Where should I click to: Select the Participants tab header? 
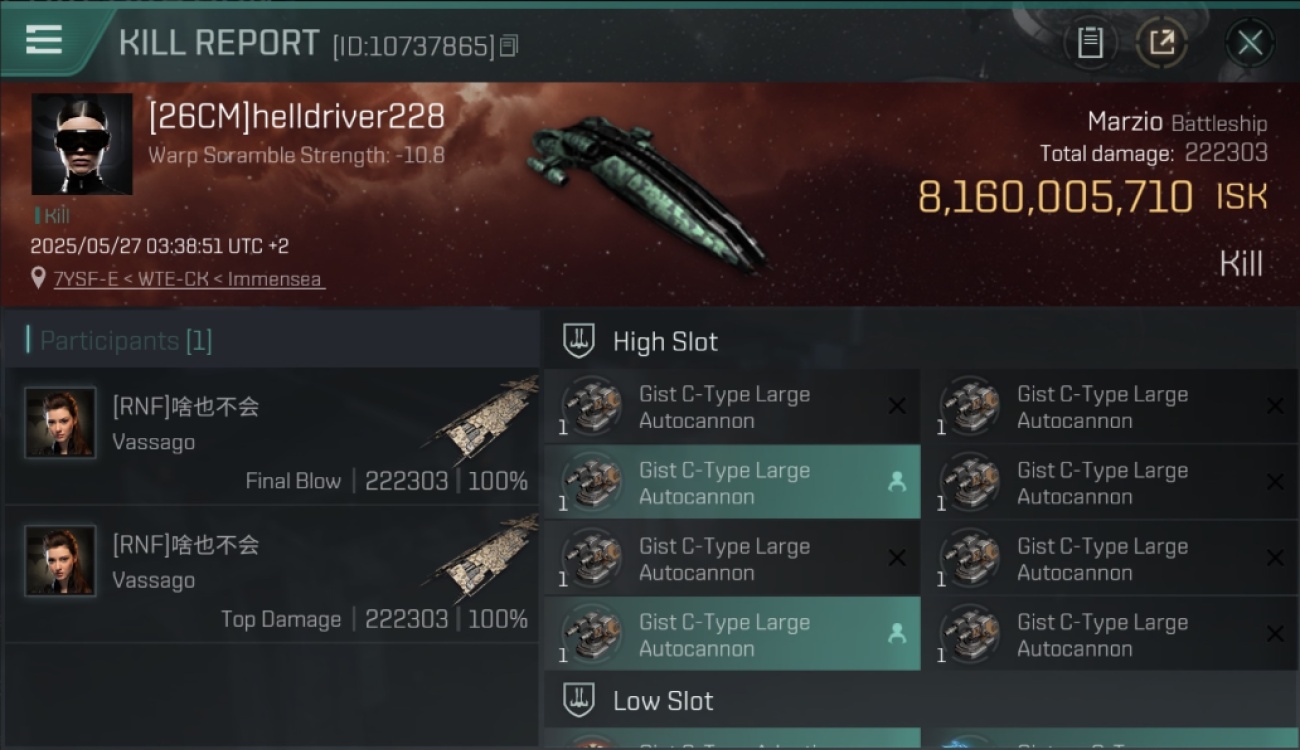click(120, 341)
